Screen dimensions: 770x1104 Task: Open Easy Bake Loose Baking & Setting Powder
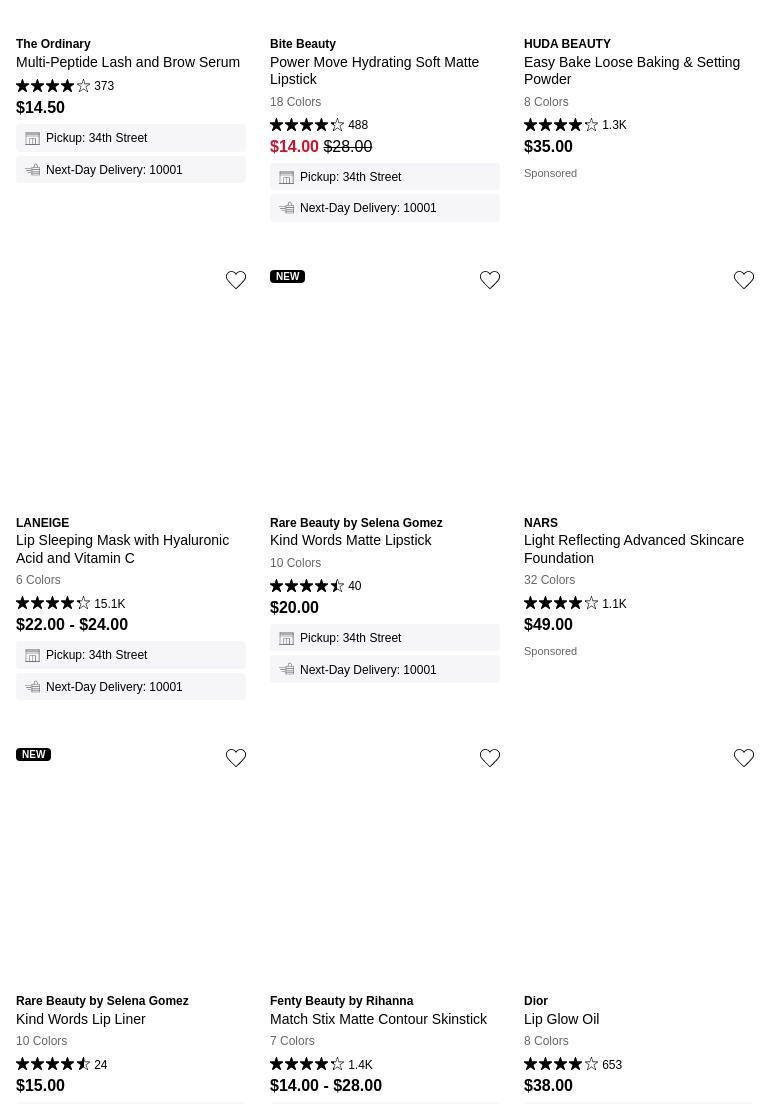coord(632,70)
